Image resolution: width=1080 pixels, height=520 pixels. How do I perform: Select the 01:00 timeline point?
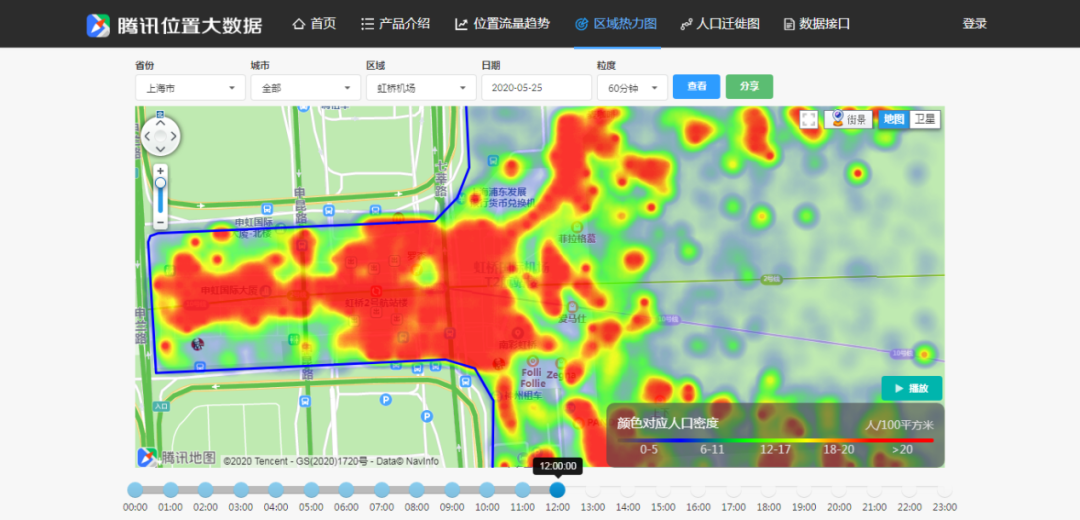pyautogui.click(x=171, y=490)
